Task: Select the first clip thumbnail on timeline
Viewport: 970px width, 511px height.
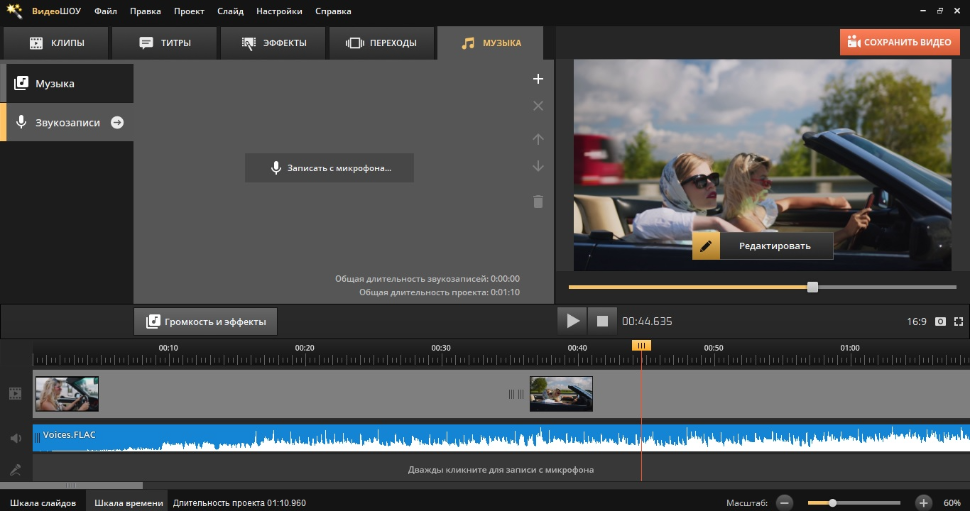Action: [x=66, y=394]
